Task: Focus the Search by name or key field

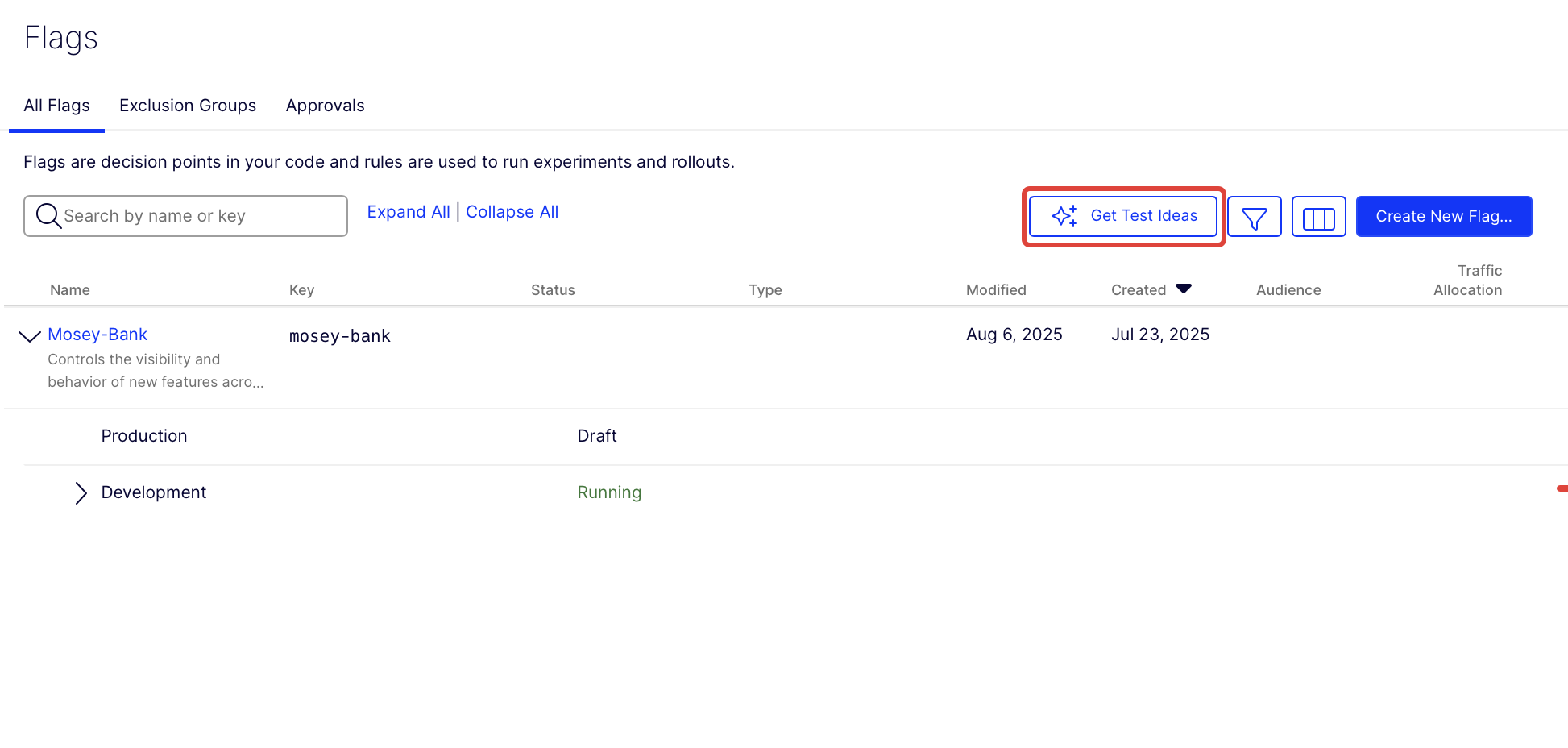Action: [x=201, y=216]
